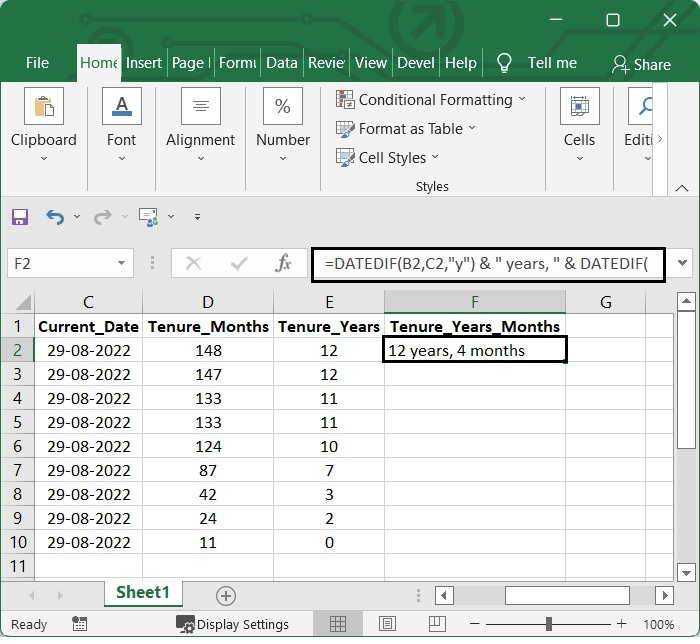Select the Sheet1 worksheet tab

(143, 593)
